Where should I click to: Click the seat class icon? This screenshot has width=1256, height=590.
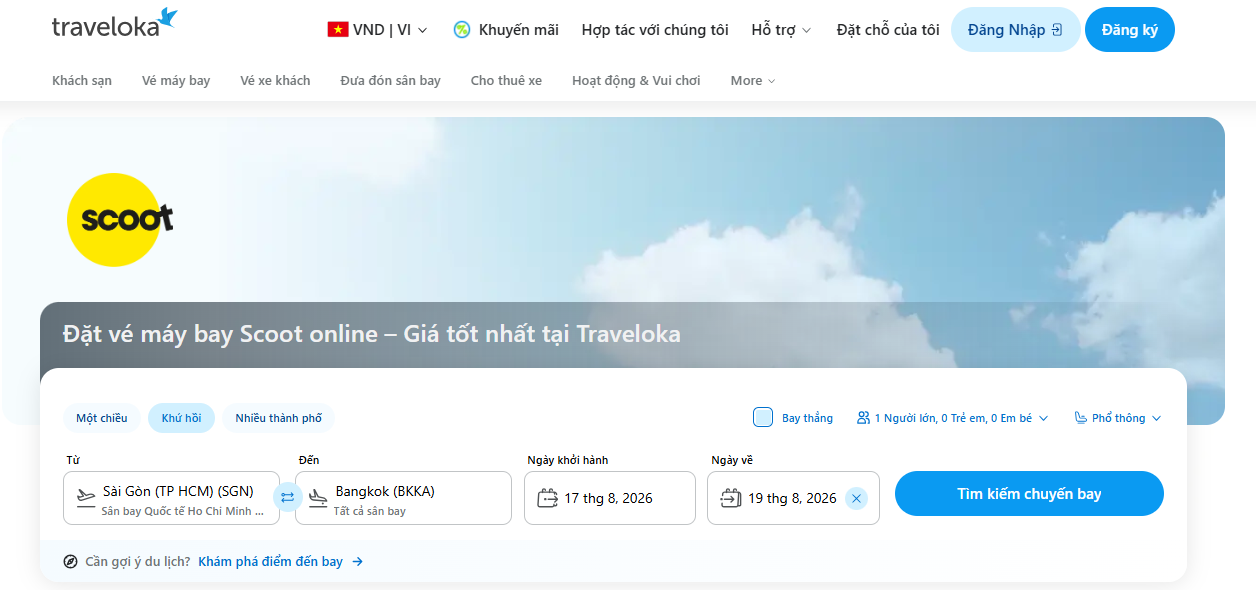[x=1081, y=418]
